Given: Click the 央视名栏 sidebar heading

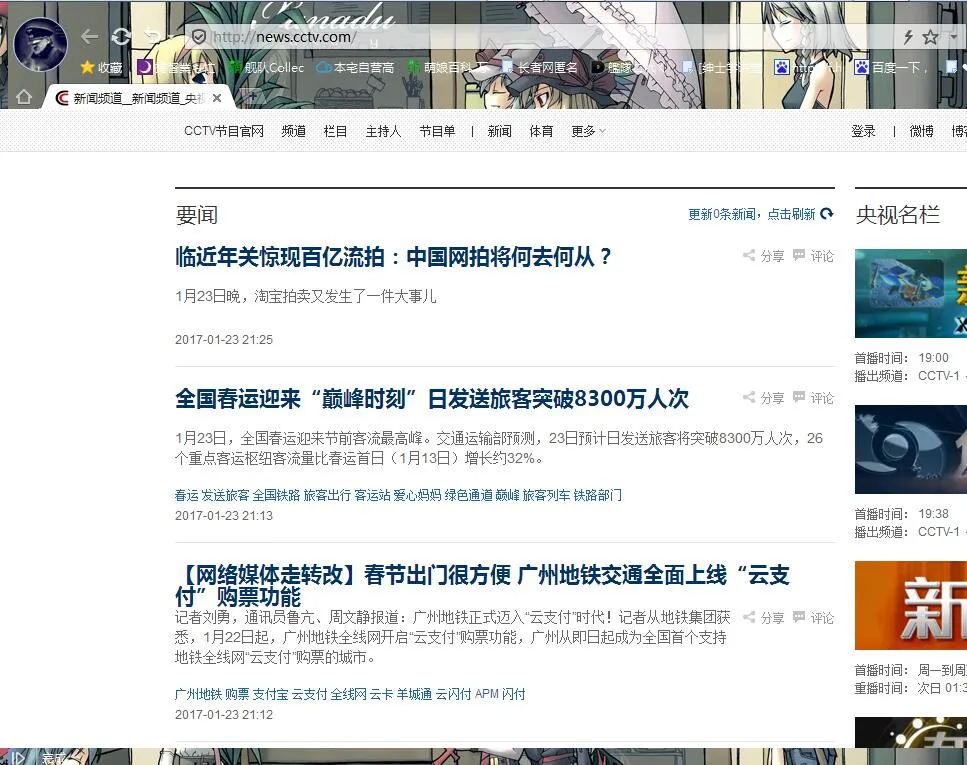Looking at the screenshot, I should (x=898, y=215).
